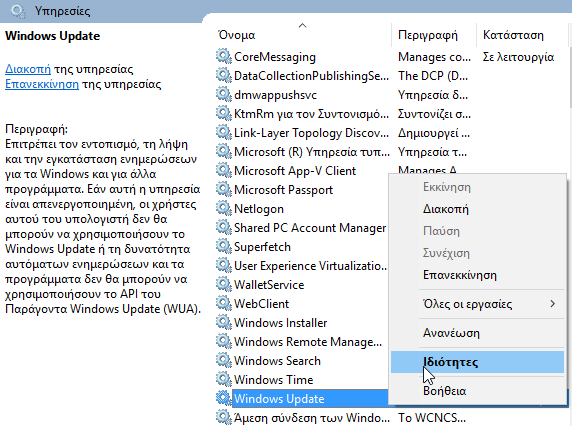
Task: Click the WebClient service gear icon
Action: pos(224,303)
